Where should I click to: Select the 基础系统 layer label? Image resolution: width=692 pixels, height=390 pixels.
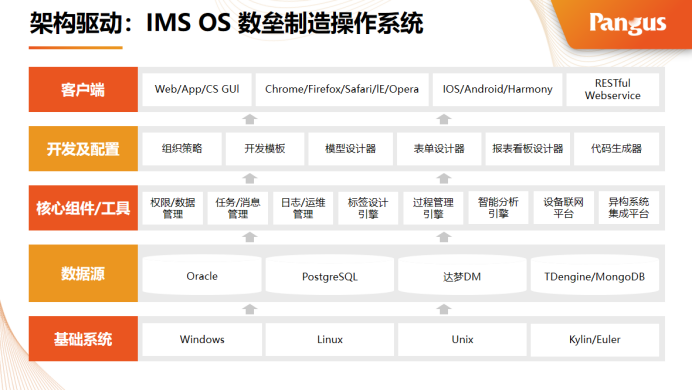(x=83, y=339)
